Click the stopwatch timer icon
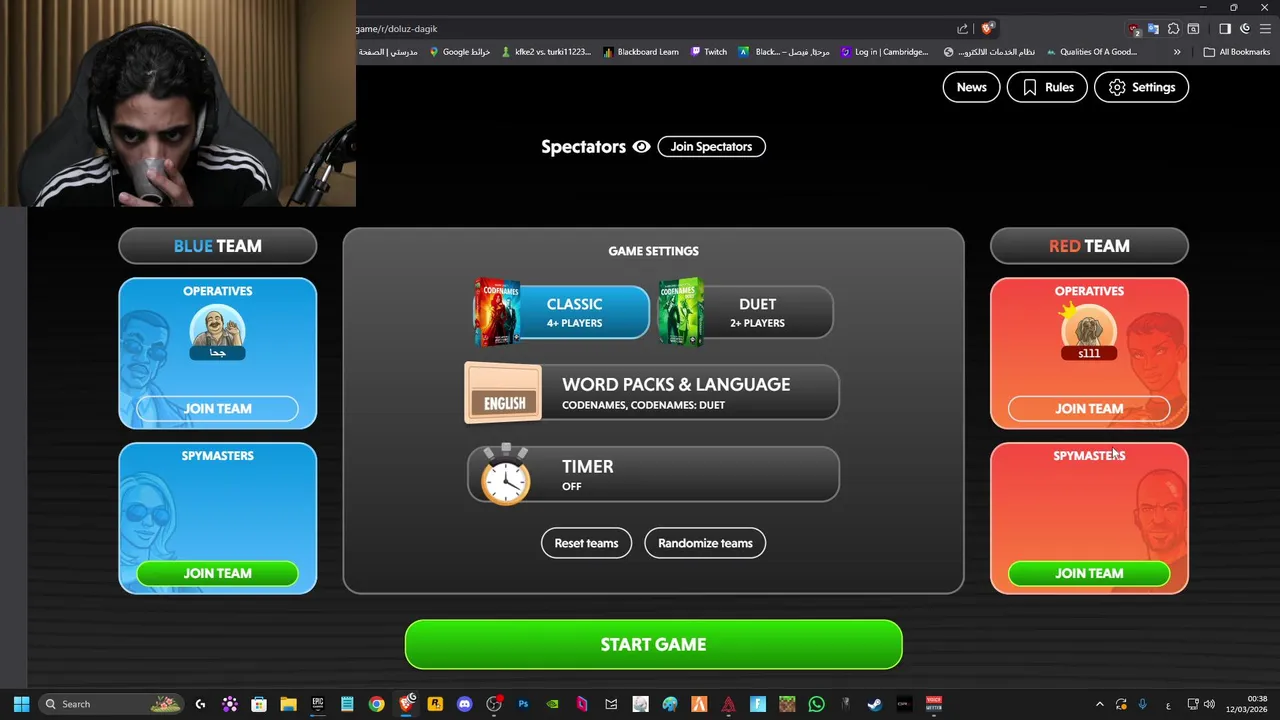 click(x=506, y=475)
